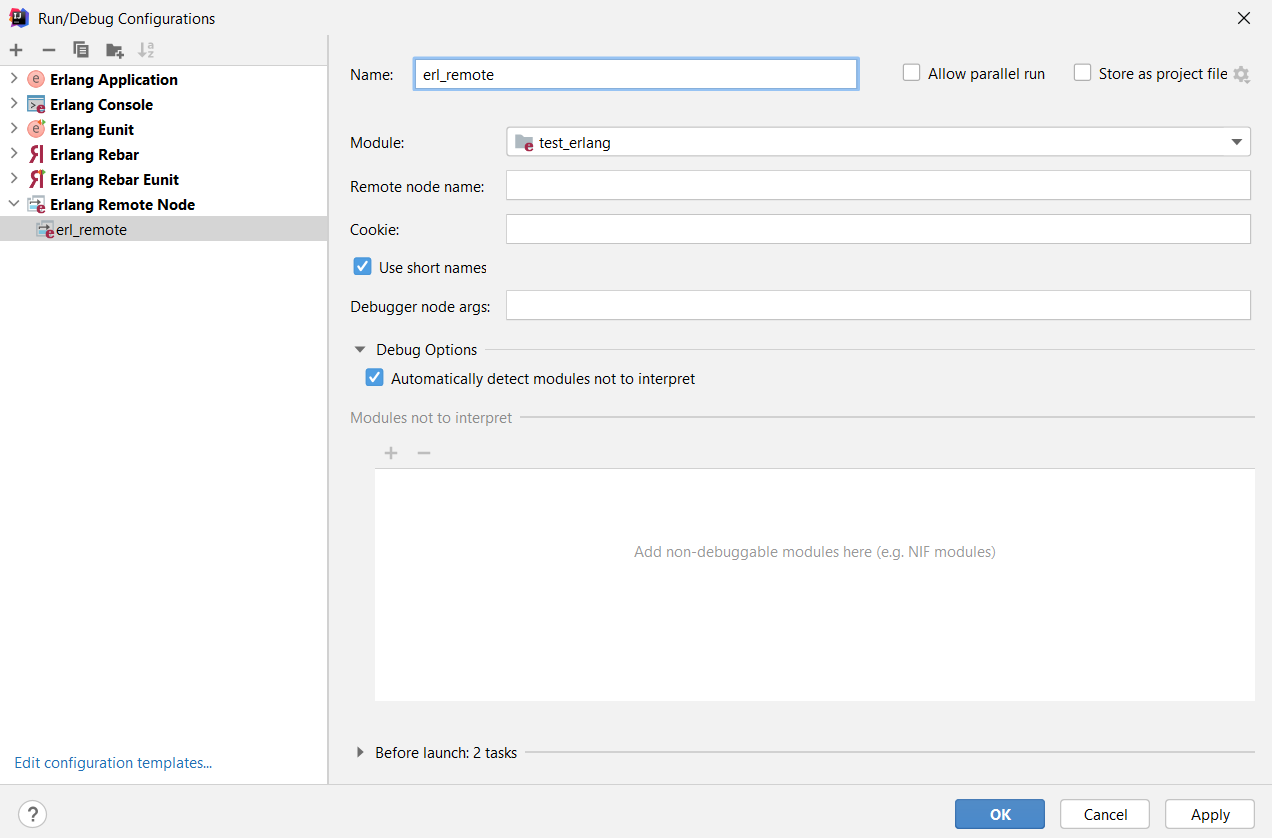Create new configuration folder icon
1272x838 pixels.
tap(115, 50)
